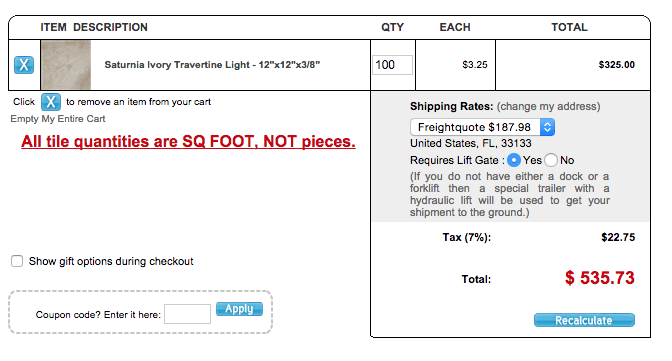
Task: Click the example X icon in instructions
Action: [51, 102]
